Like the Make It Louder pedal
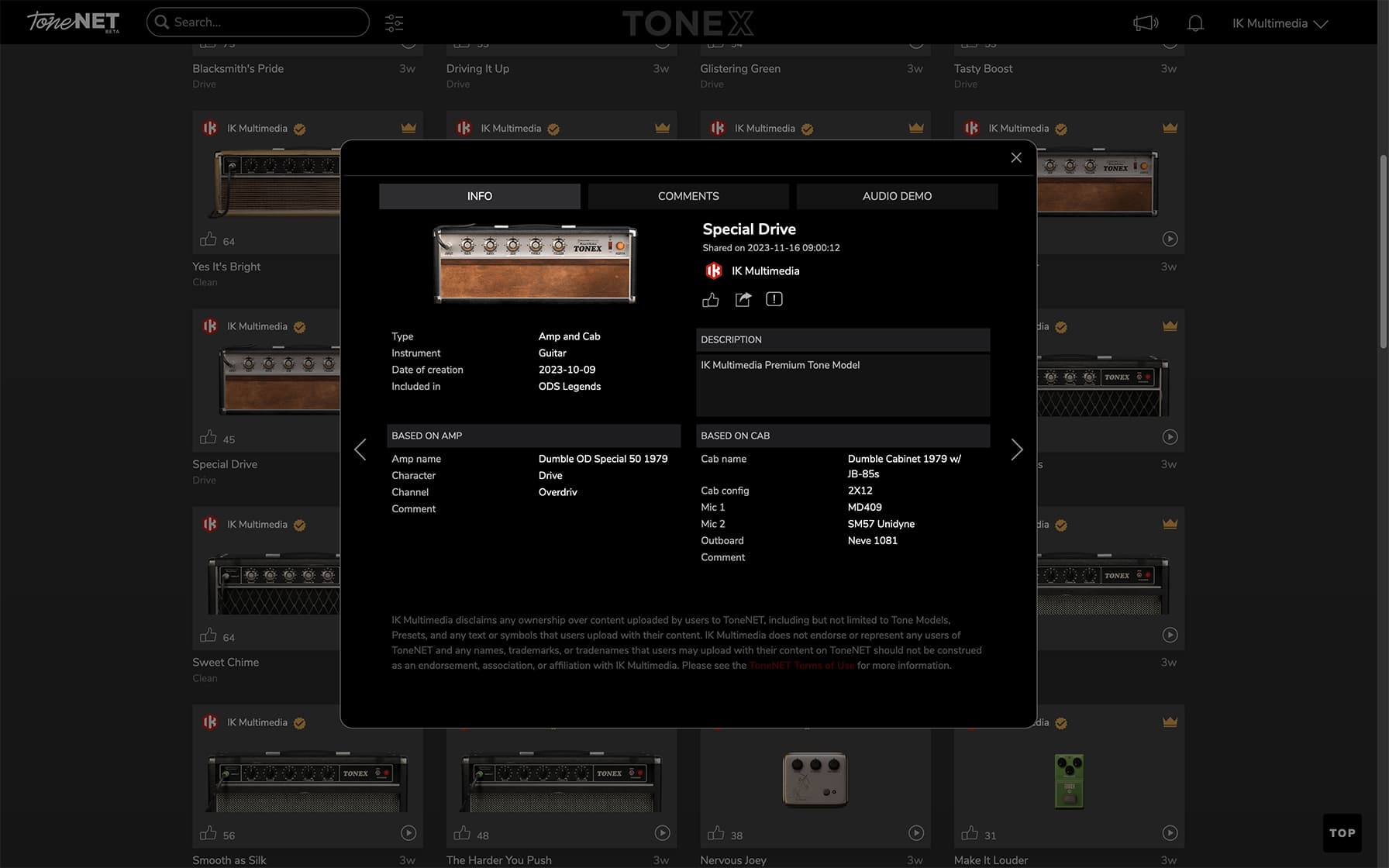Screen dimensions: 1389x868 pos(969,834)
